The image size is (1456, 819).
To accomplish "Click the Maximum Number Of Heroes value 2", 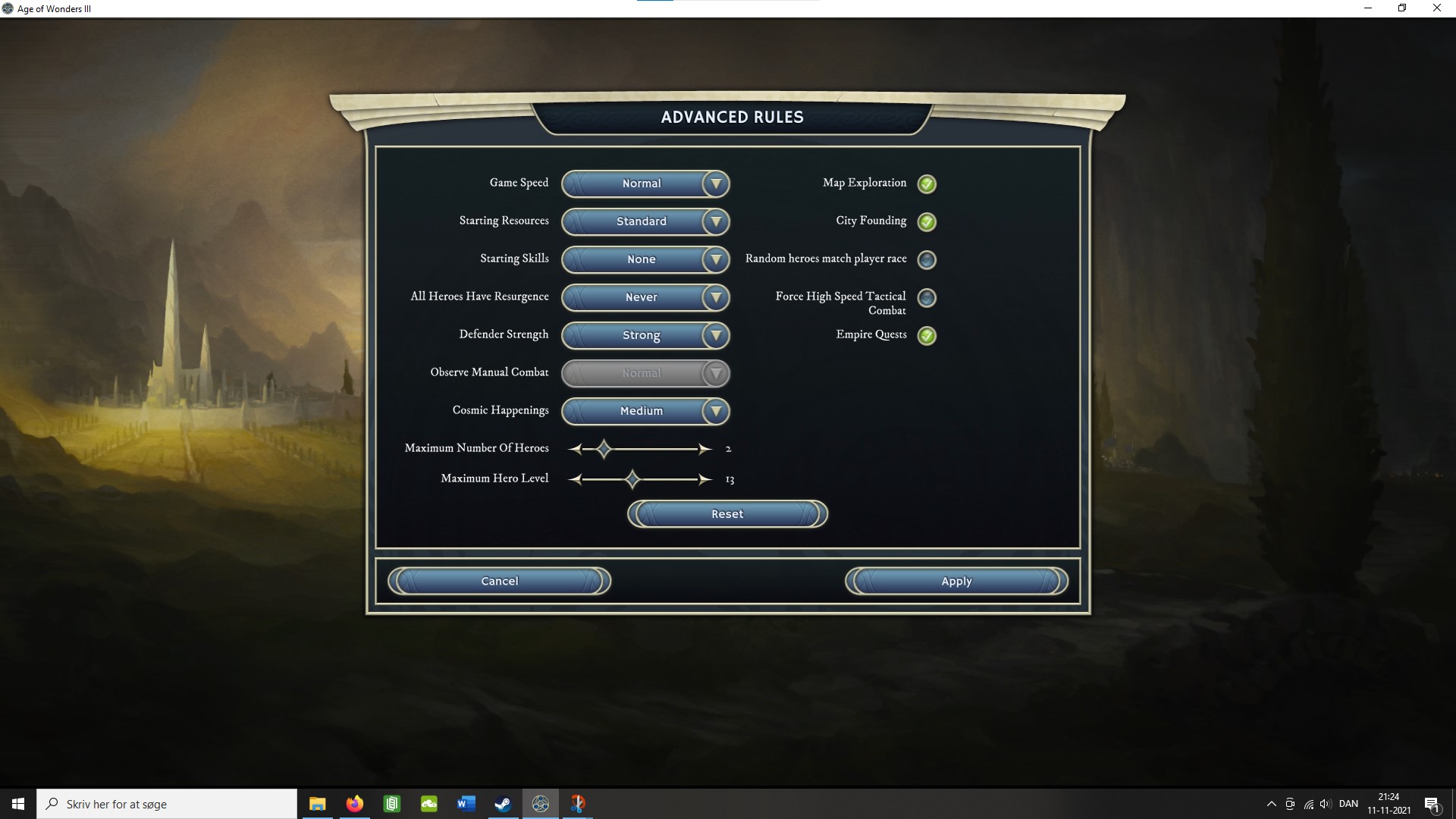I will point(728,449).
